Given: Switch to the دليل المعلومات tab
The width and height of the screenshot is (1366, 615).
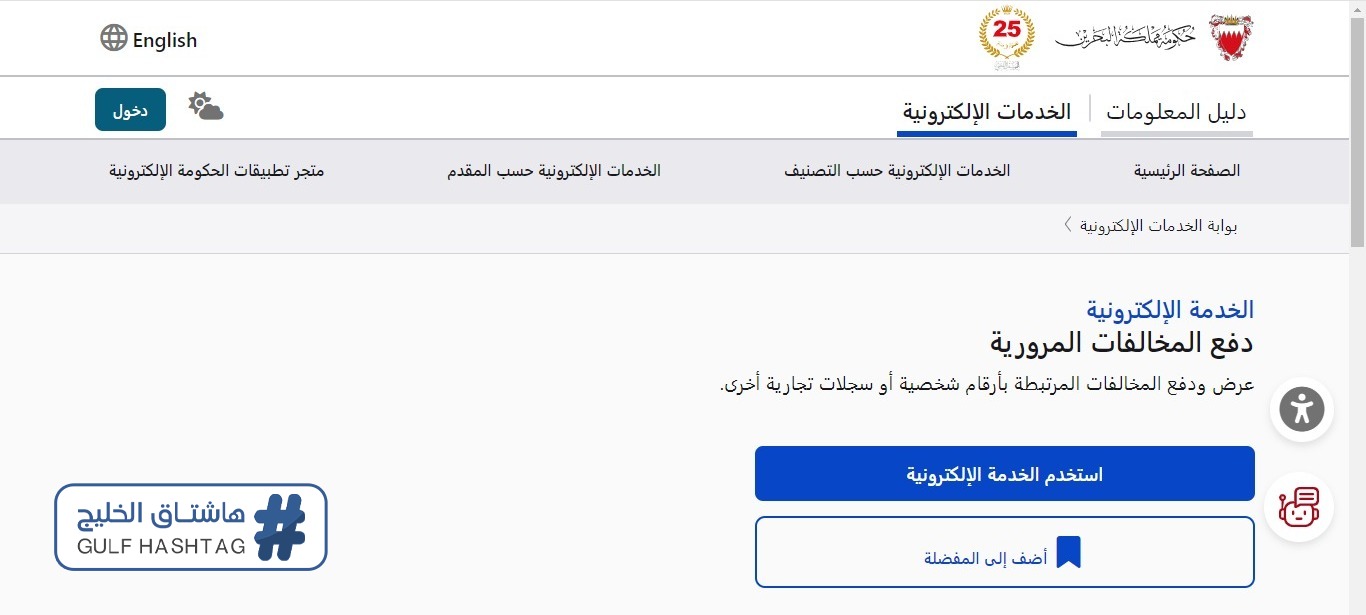Looking at the screenshot, I should [x=1177, y=112].
